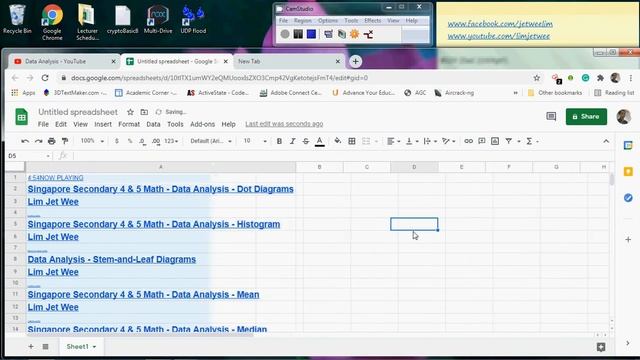Click the formula bar input
Image resolution: width=640 pixels, height=360 pixels.
[343, 156]
